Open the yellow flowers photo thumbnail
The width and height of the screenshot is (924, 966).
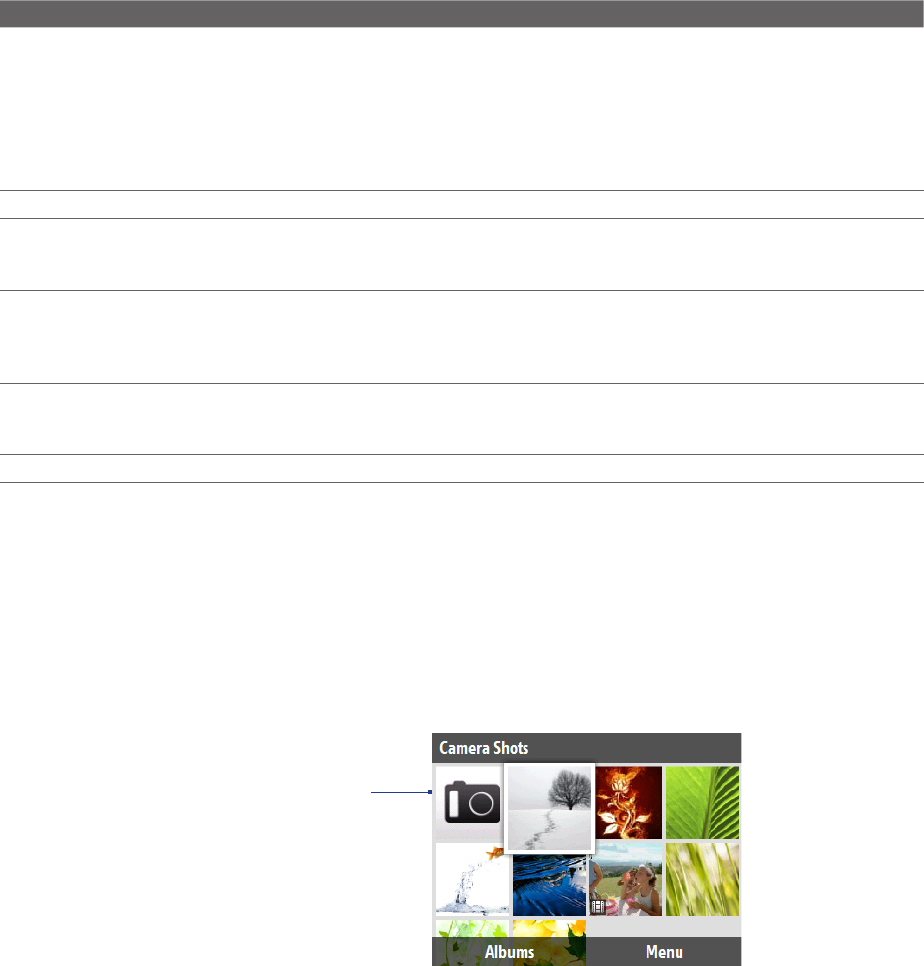click(x=549, y=928)
